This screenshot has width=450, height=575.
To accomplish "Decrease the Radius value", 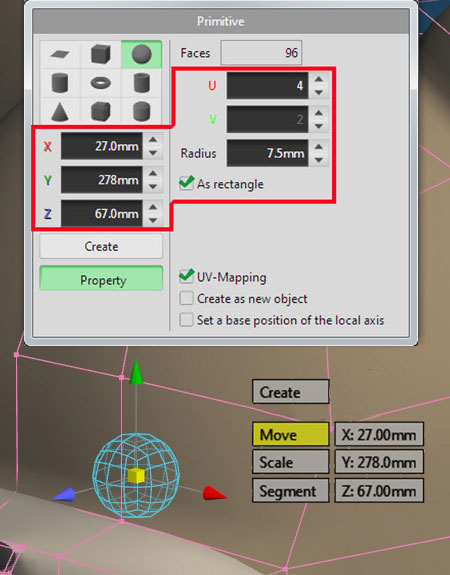I will [x=319, y=160].
